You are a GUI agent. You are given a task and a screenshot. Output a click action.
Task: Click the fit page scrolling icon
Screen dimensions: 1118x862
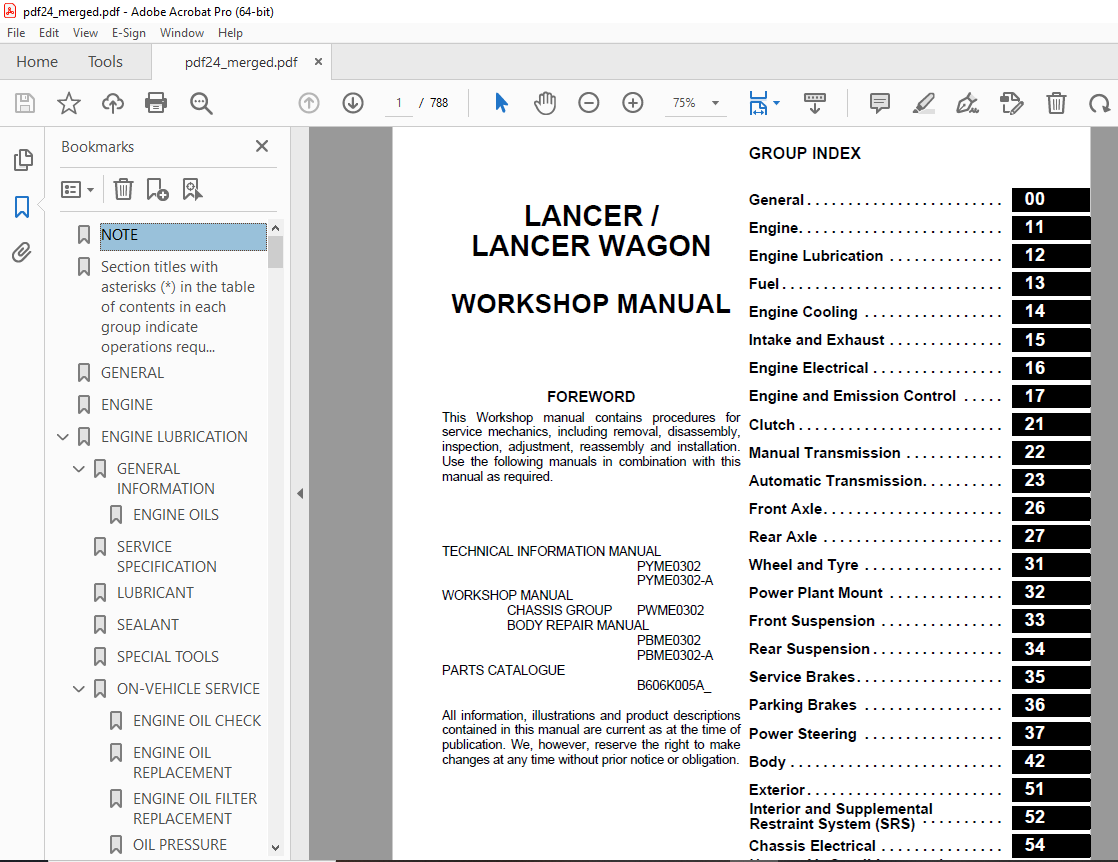click(758, 103)
